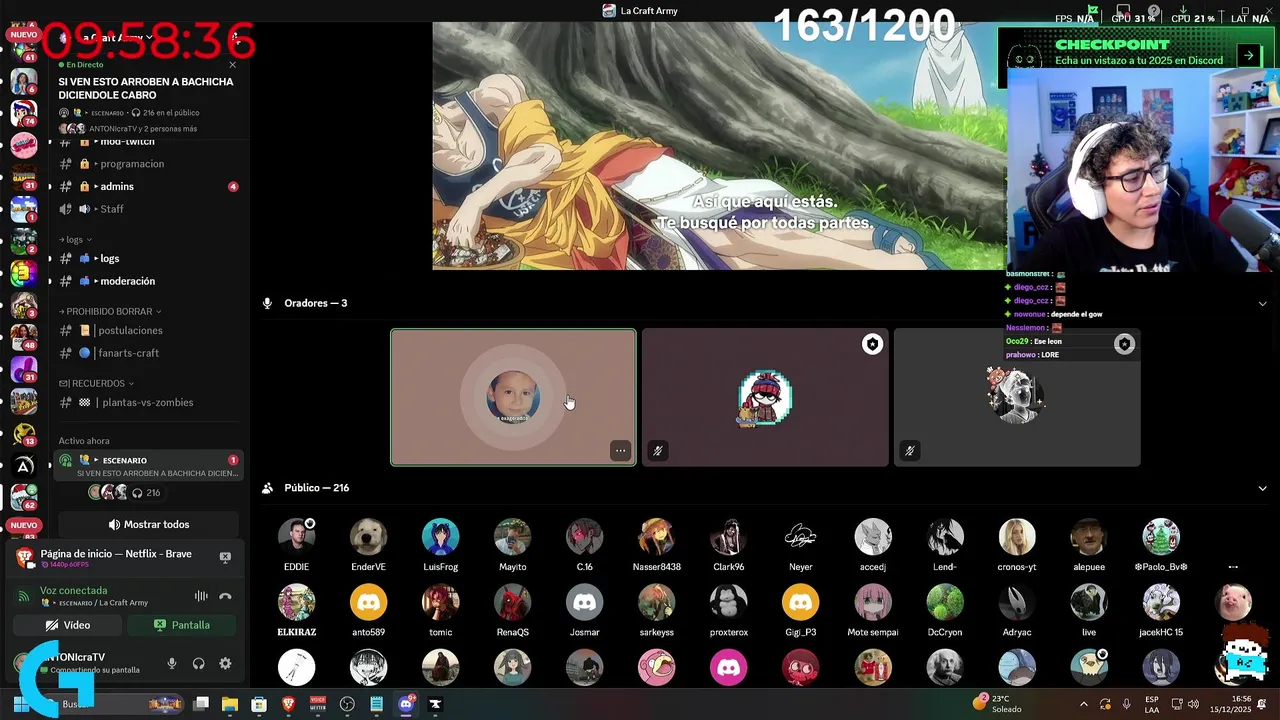The width and height of the screenshot is (1280, 720).
Task: Open Gigi_P3's audience avatar
Action: [x=800, y=603]
